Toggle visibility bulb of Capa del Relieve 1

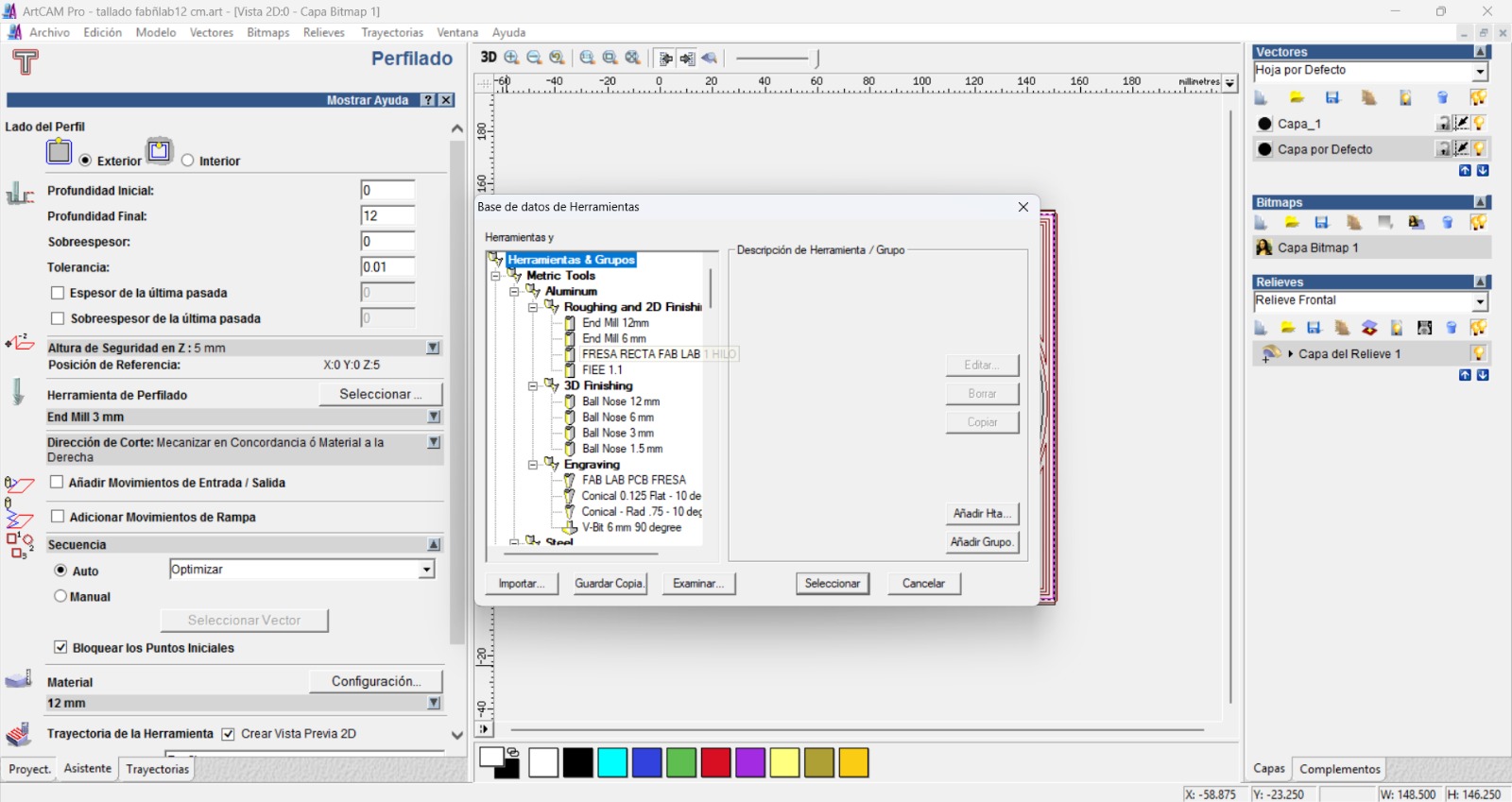[x=1479, y=353]
